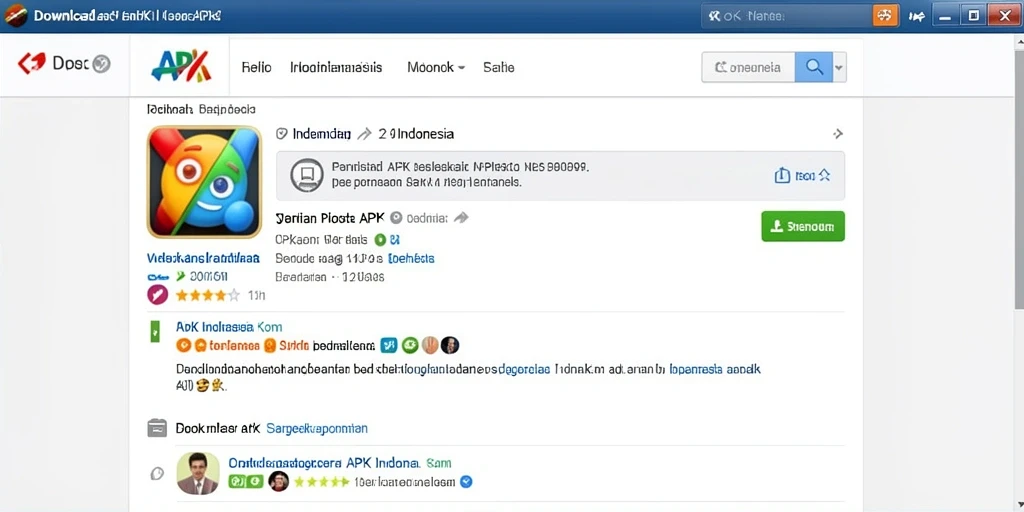Screen dimensions: 1024x512
Task: Click the monitor icon in notice banner
Action: [306, 175]
